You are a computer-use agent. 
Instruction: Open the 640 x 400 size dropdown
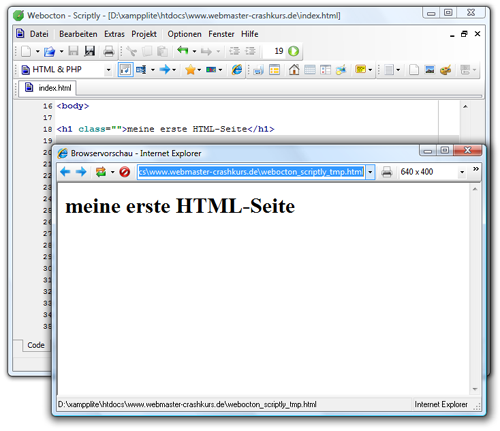[462, 172]
